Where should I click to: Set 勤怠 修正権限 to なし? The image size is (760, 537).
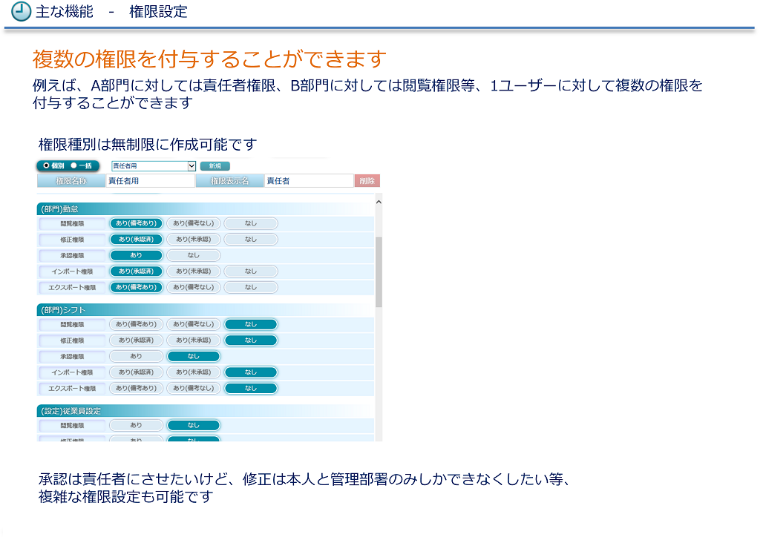click(250, 240)
